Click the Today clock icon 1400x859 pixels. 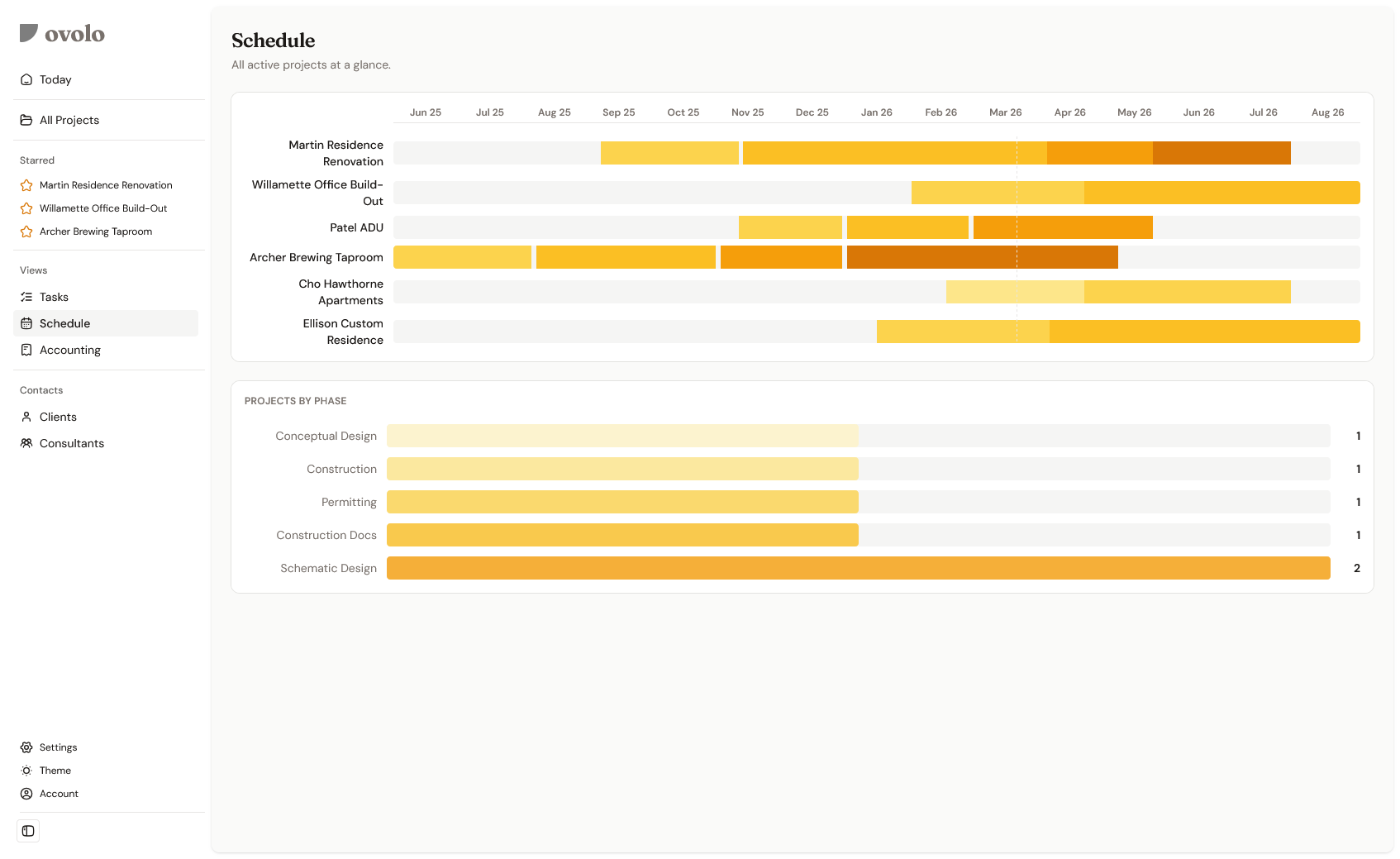(26, 79)
